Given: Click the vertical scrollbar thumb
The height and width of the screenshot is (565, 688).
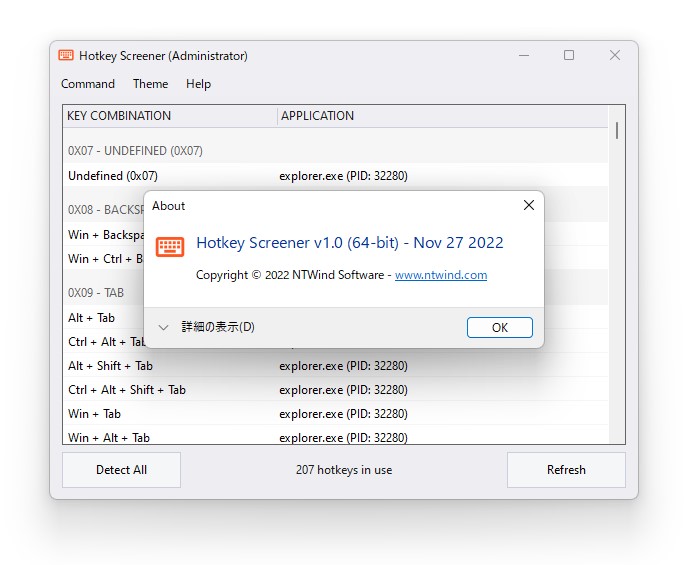Looking at the screenshot, I should tap(617, 131).
